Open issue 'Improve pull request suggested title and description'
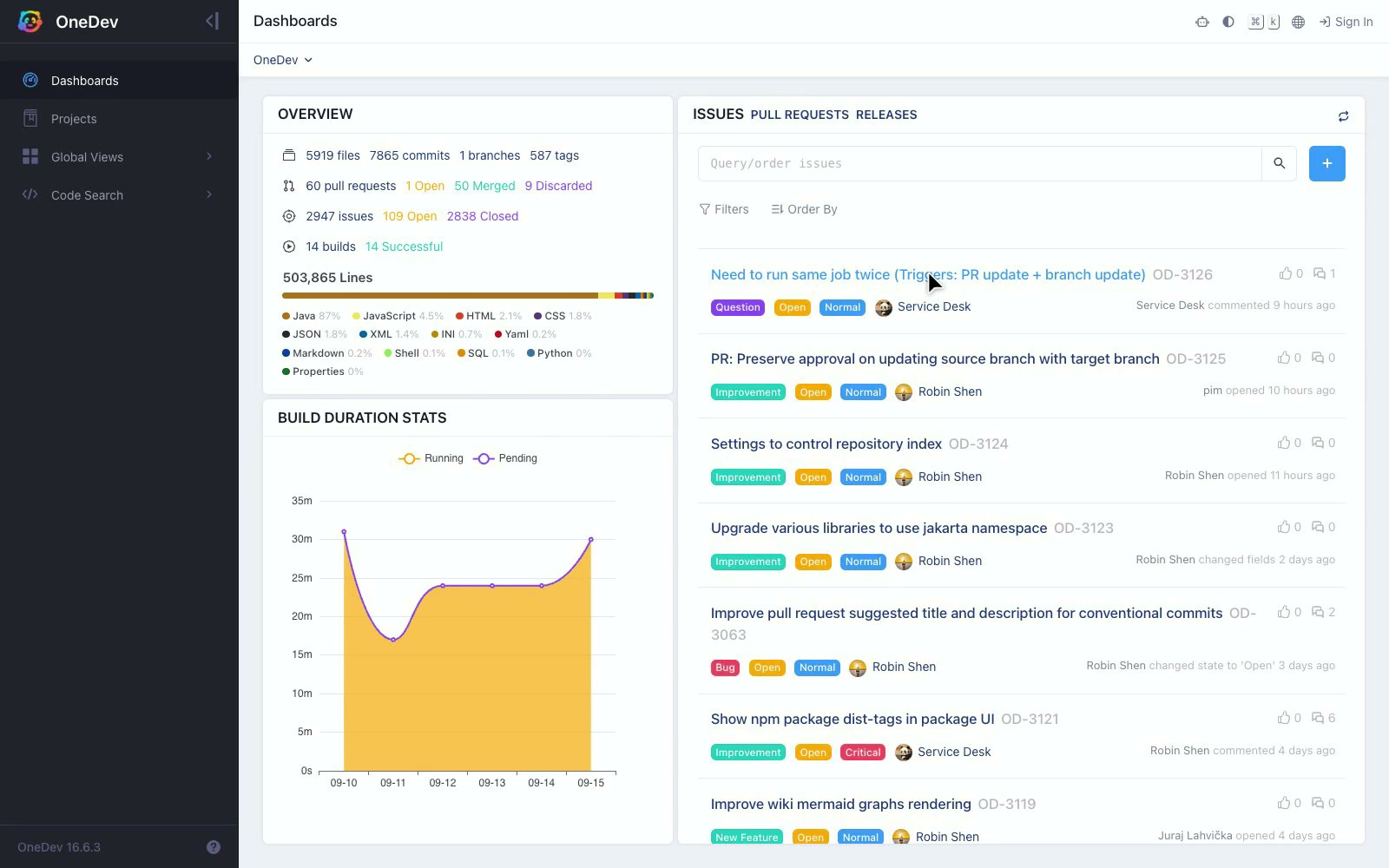This screenshot has height=868, width=1389. click(966, 613)
